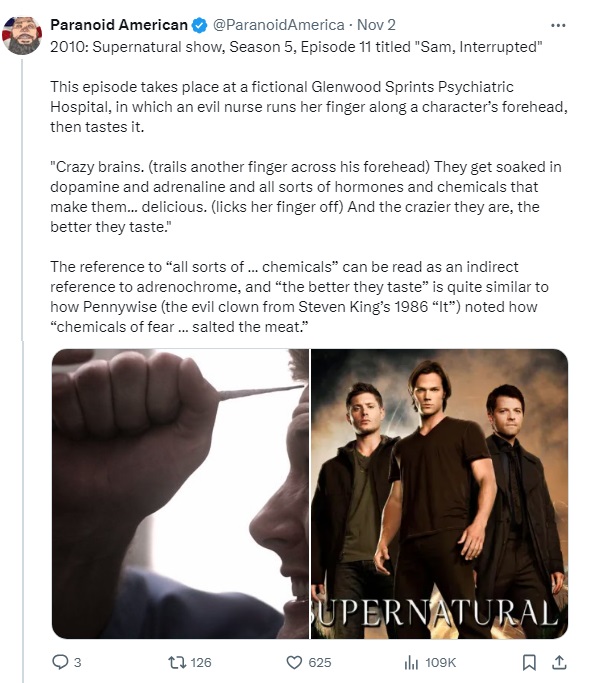Like the tweet with heart icon
This screenshot has width=597, height=683.
[294, 663]
